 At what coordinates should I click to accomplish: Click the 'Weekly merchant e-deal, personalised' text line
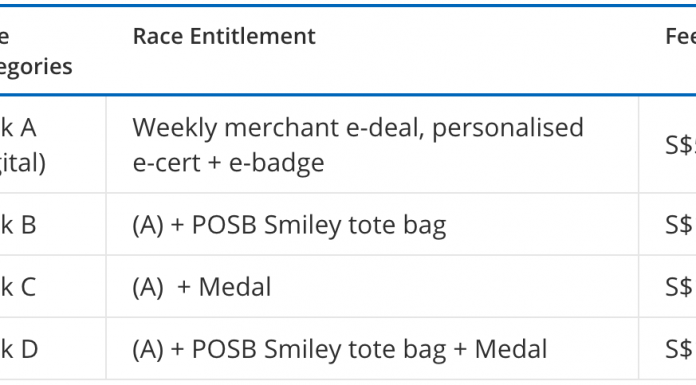[x=358, y=128]
